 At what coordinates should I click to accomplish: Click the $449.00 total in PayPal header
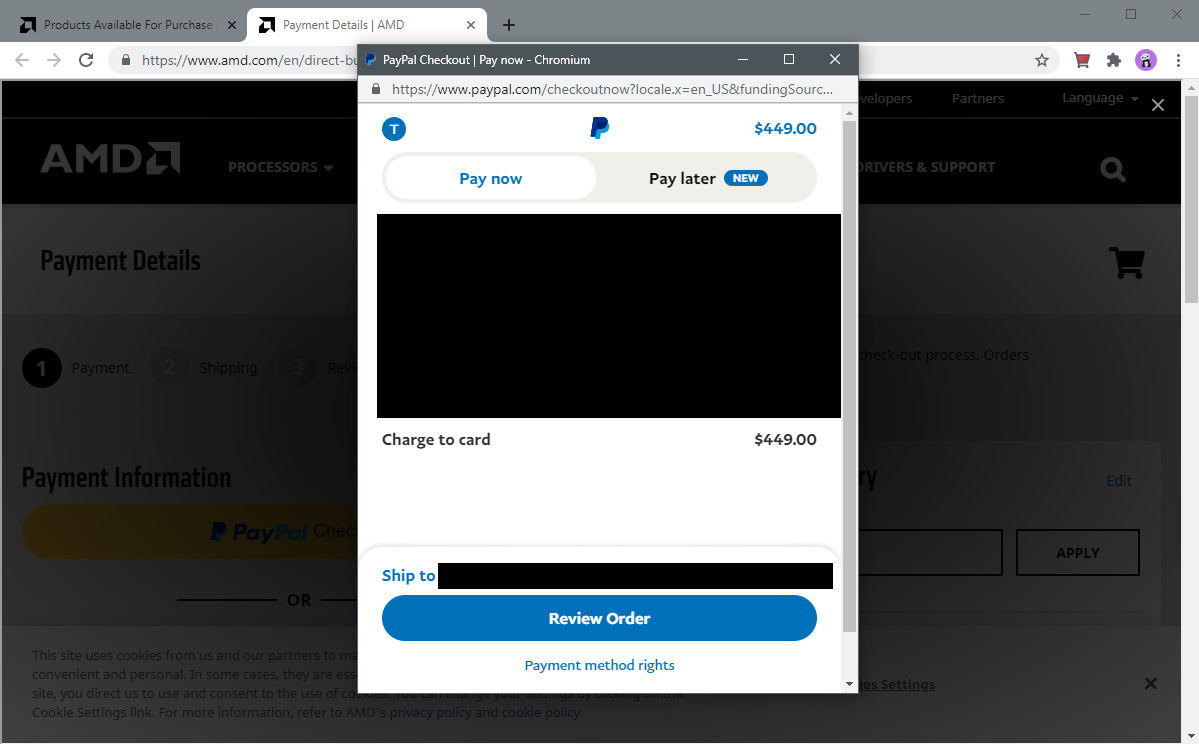(785, 128)
